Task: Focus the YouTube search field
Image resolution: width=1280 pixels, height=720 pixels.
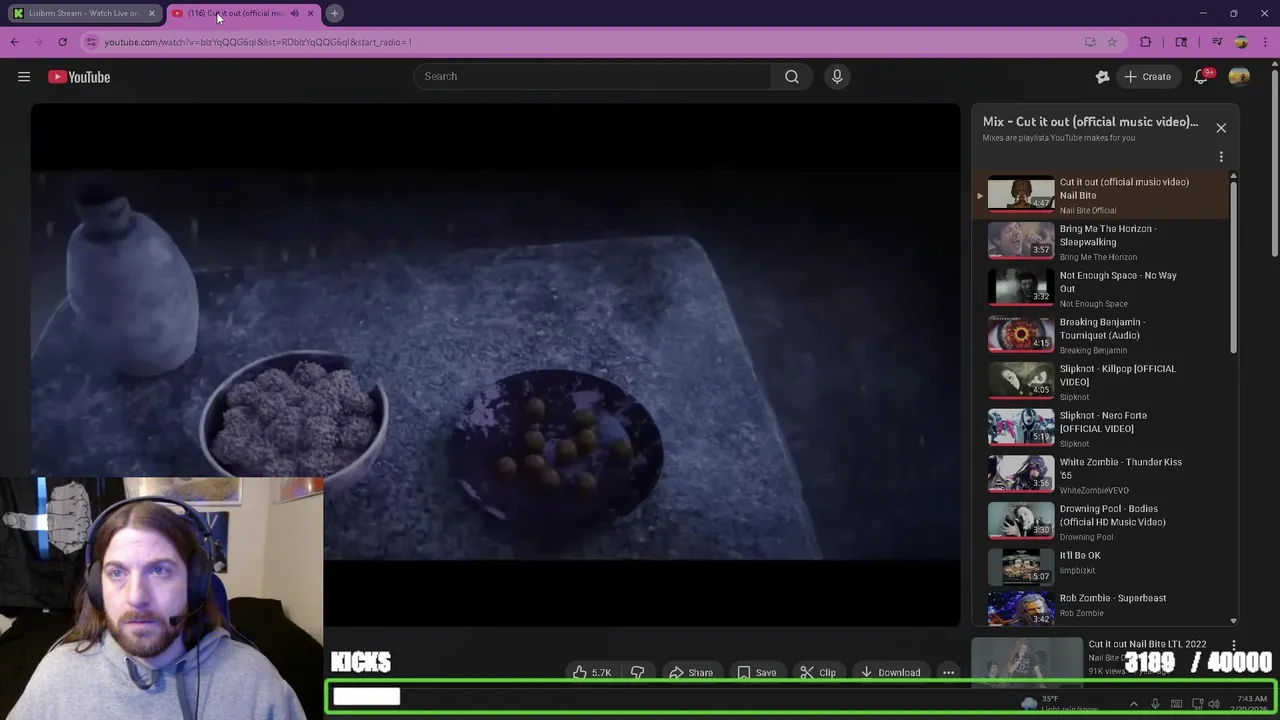Action: pyautogui.click(x=592, y=76)
